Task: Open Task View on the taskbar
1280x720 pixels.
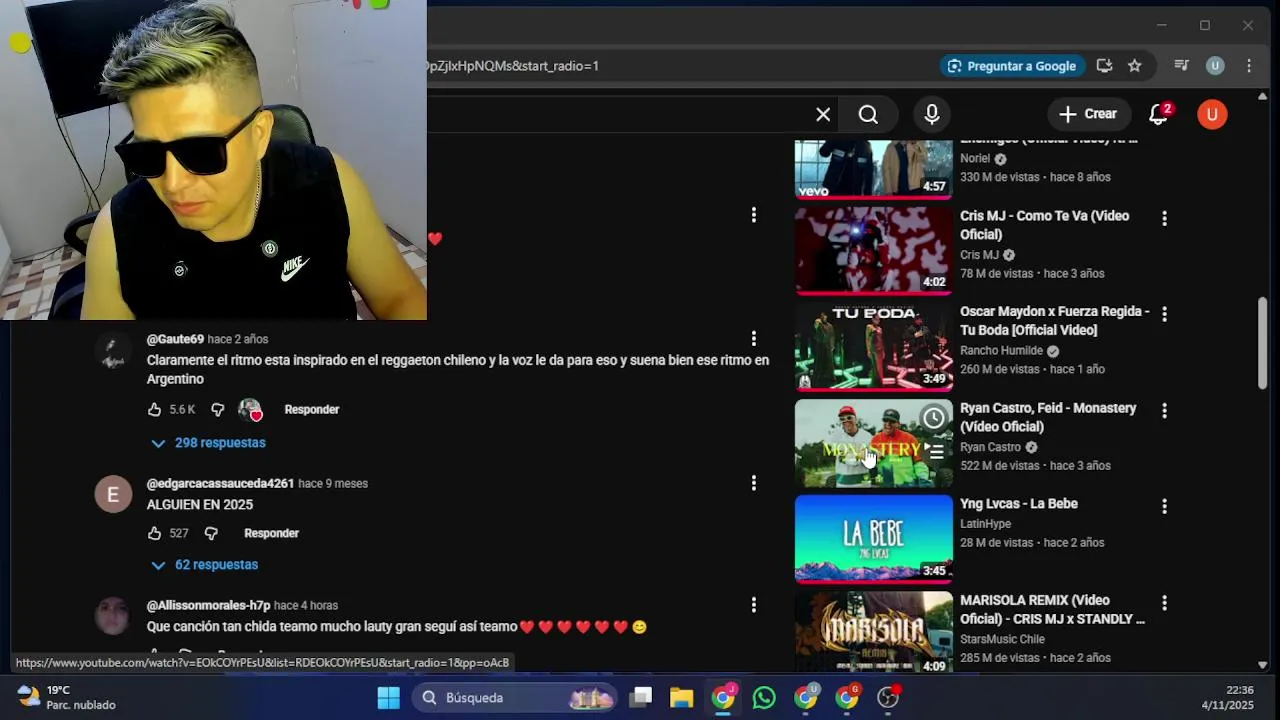Action: coord(641,698)
